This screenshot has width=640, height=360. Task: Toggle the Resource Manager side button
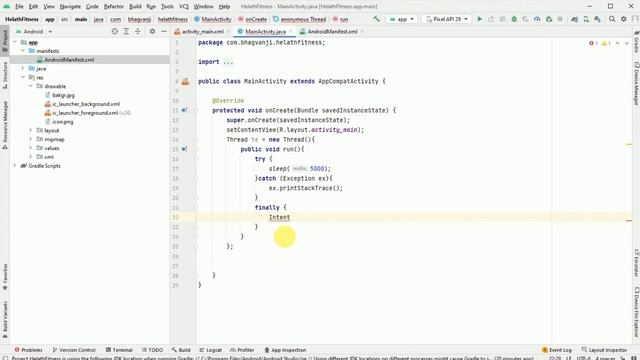pyautogui.click(x=5, y=125)
